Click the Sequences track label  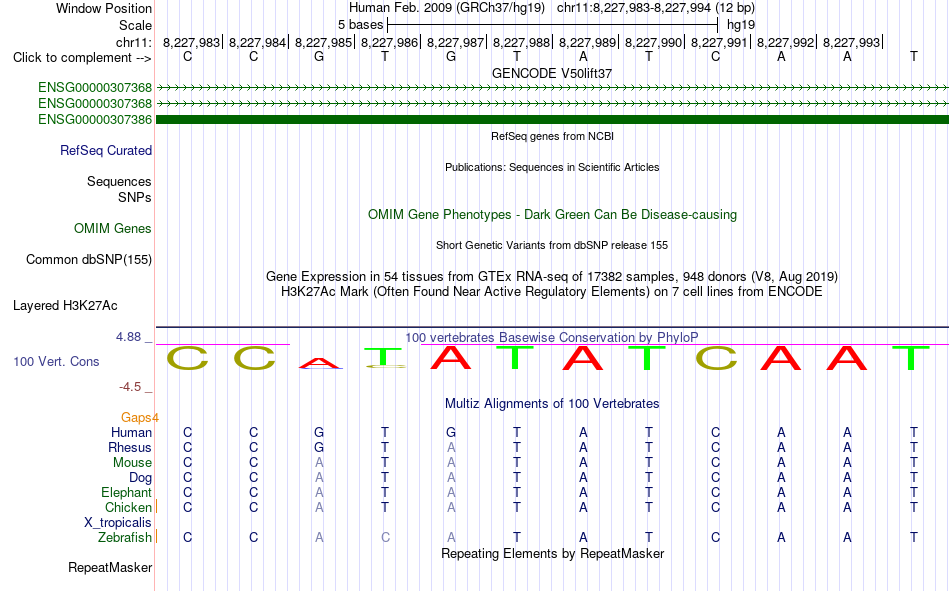119,181
